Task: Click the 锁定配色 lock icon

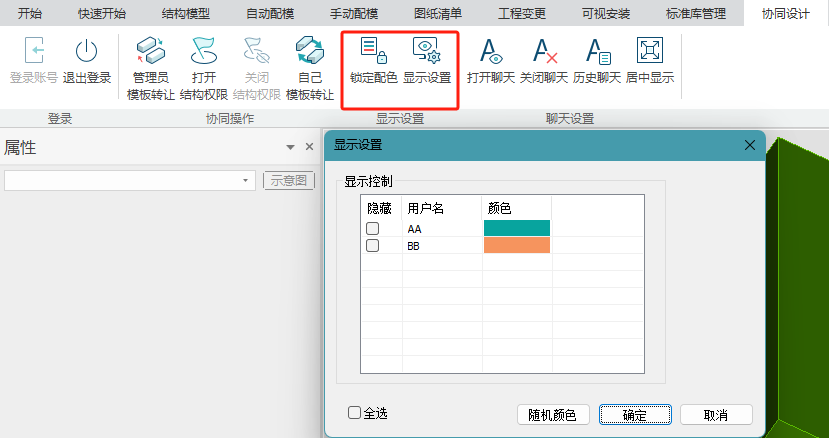Action: pyautogui.click(x=374, y=51)
